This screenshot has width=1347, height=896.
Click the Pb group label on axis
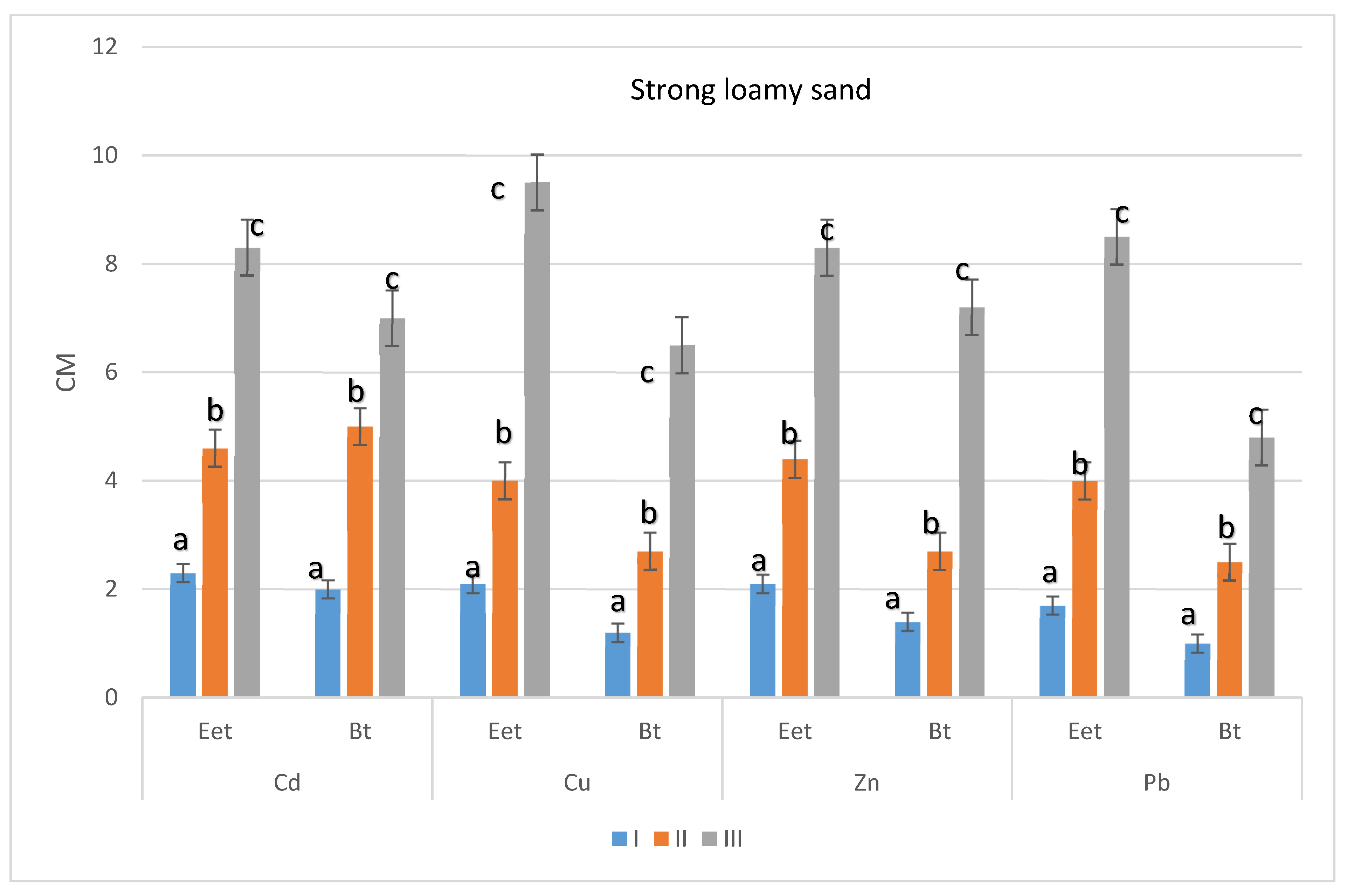tap(1156, 783)
